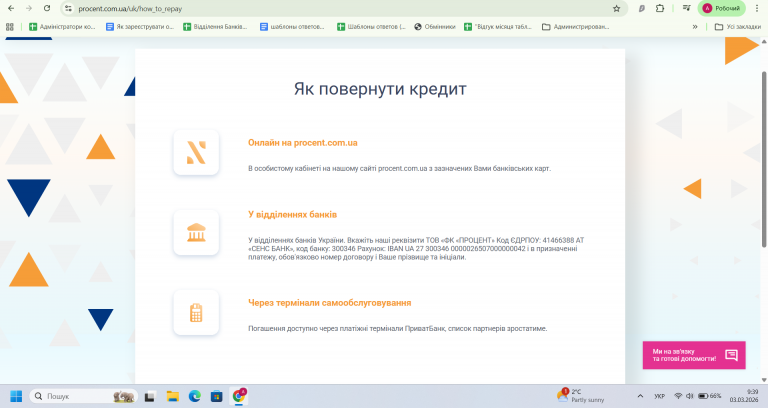Open the Windows Start menu

click(16, 396)
